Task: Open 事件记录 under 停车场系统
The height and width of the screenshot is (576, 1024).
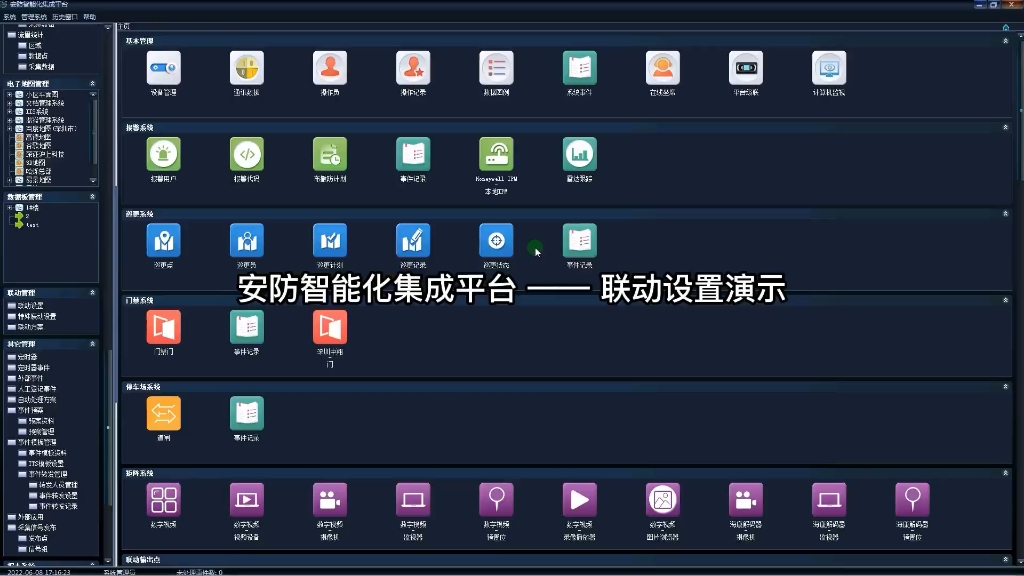Action: point(246,413)
